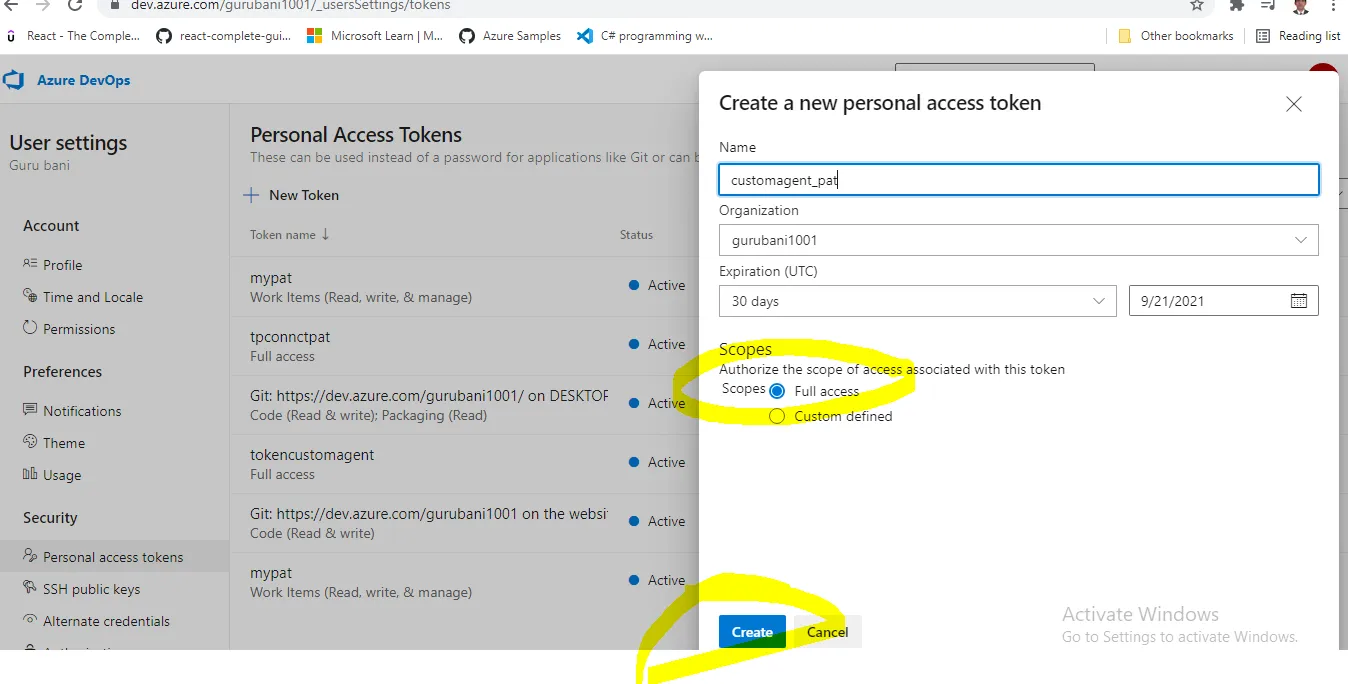Image resolution: width=1348 pixels, height=684 pixels.
Task: Open Profile settings page
Action: pyautogui.click(x=63, y=265)
